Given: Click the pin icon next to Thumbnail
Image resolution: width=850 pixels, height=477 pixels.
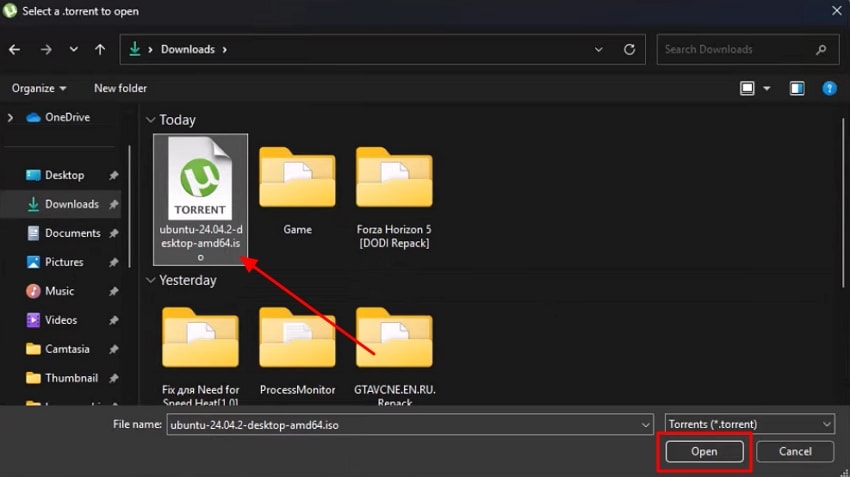Looking at the screenshot, I should [x=113, y=378].
